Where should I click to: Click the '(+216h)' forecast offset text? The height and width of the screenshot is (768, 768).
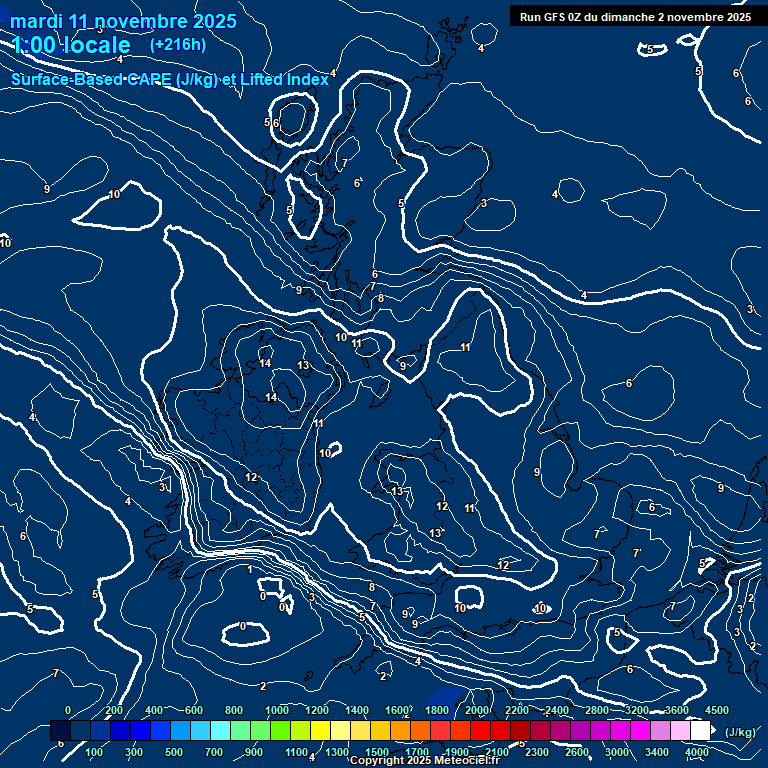coord(178,45)
